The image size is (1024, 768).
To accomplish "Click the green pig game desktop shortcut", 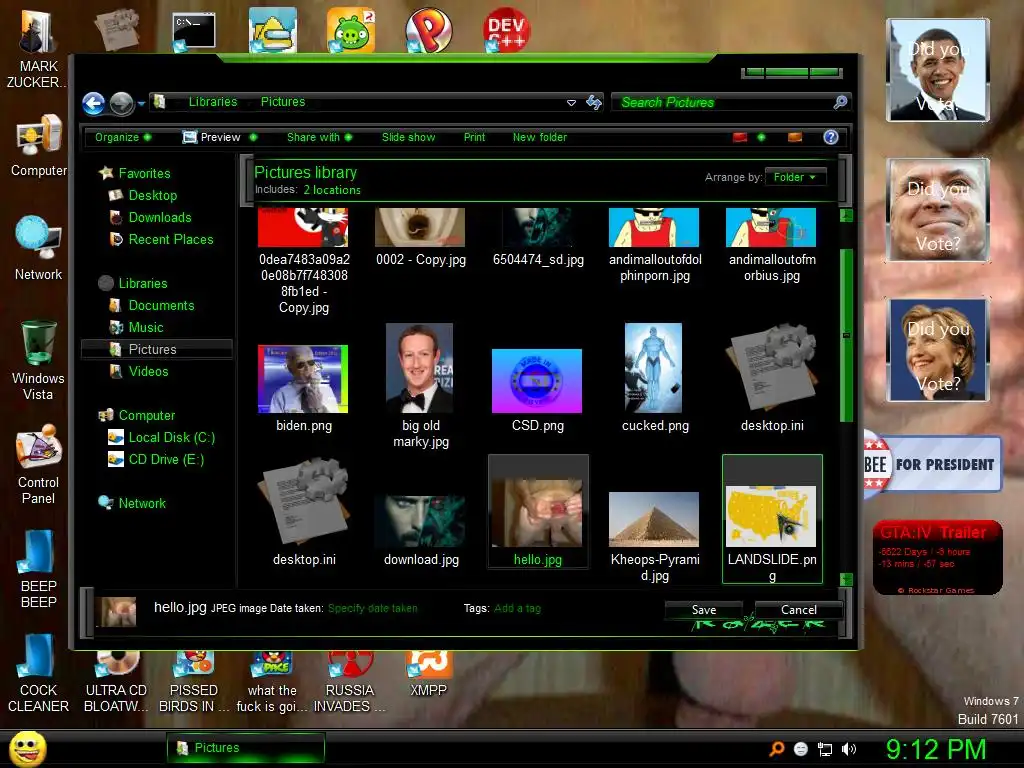I will pyautogui.click(x=351, y=30).
